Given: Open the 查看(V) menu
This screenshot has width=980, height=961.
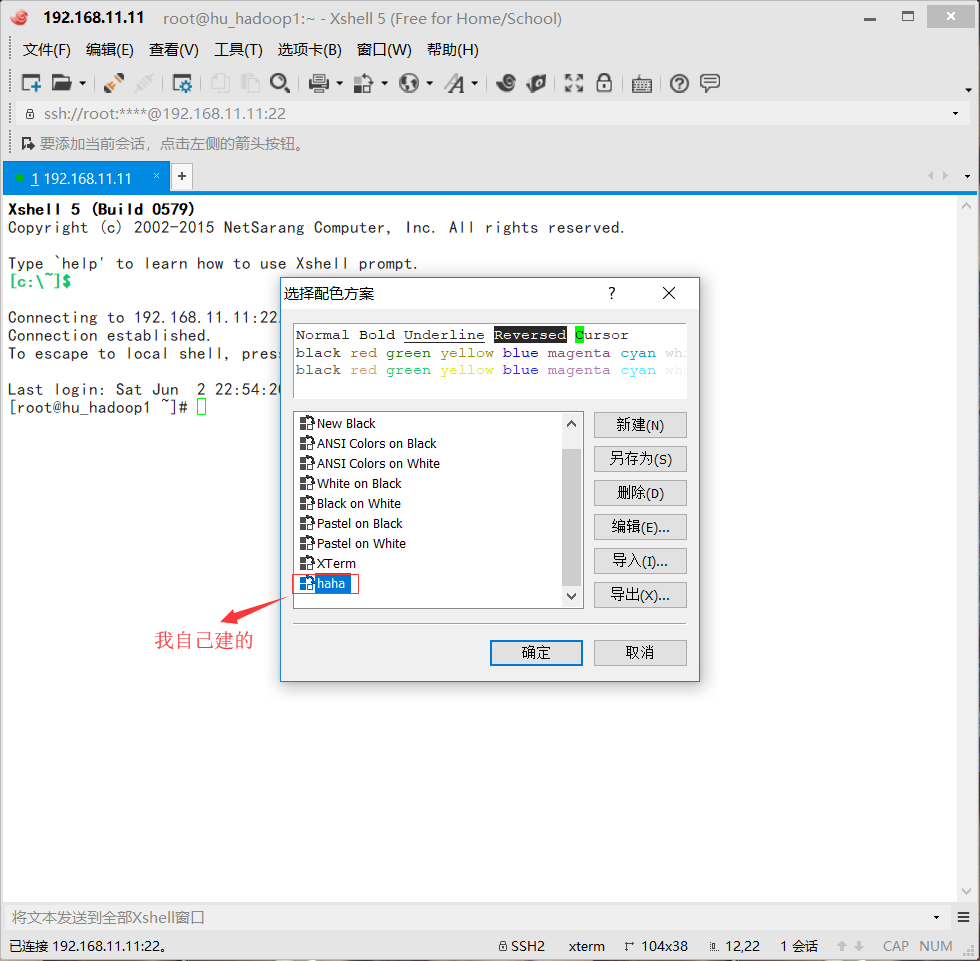Looking at the screenshot, I should pos(174,49).
